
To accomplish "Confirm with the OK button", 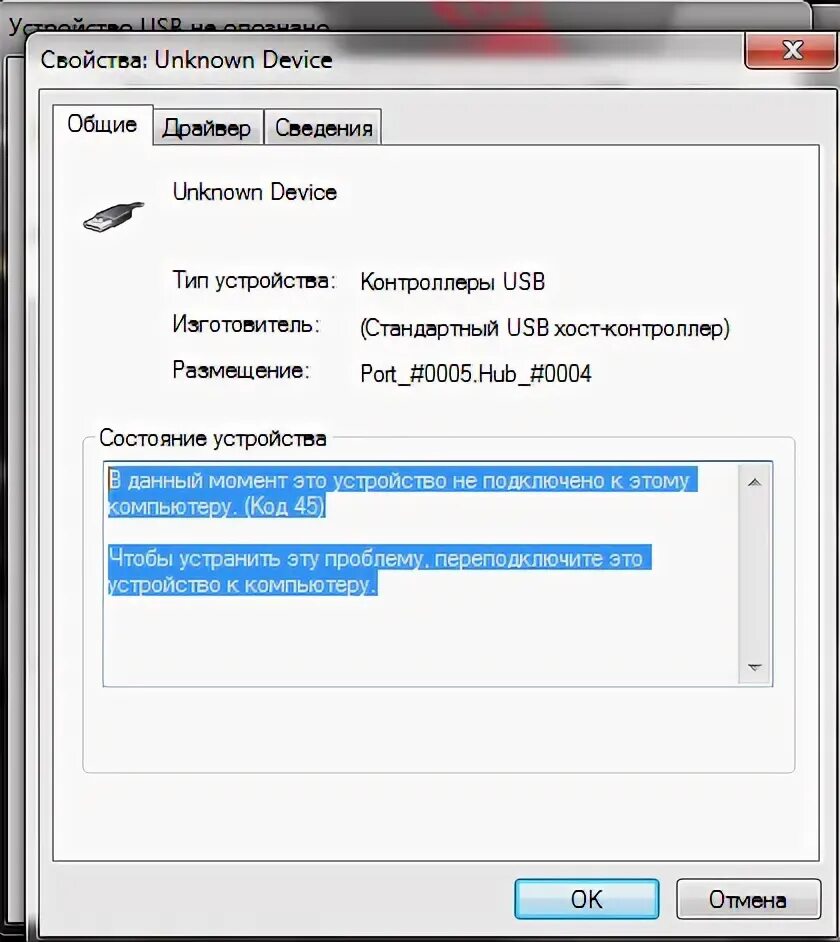I will tap(586, 899).
